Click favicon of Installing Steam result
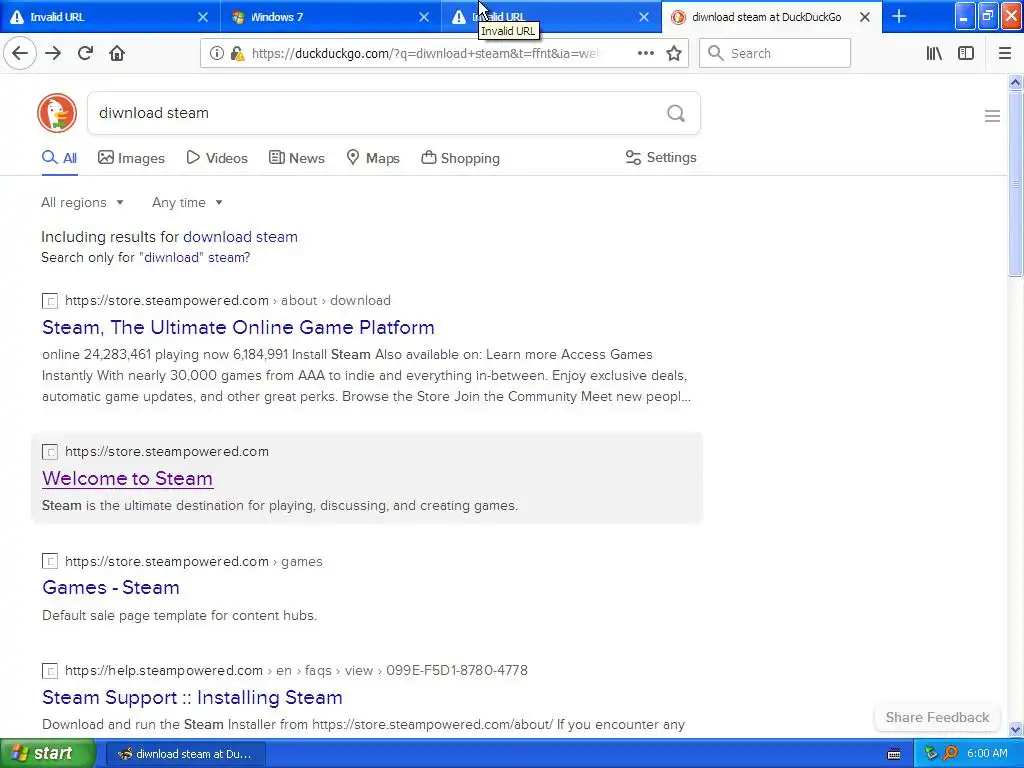This screenshot has height=768, width=1024. coord(50,671)
